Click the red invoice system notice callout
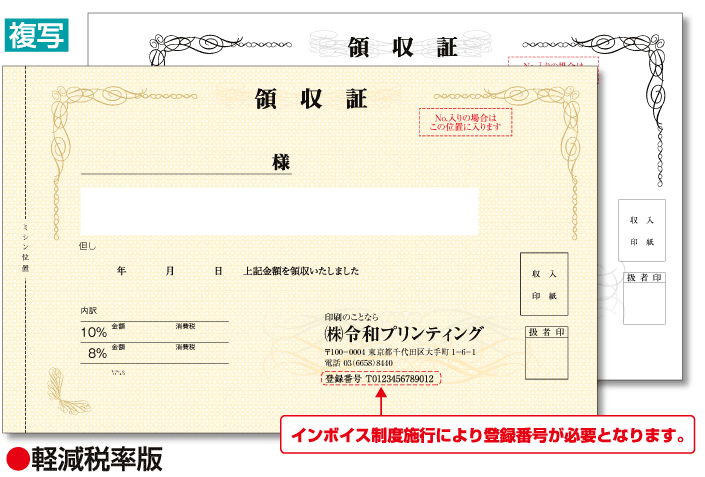This screenshot has height=477, width=705. pyautogui.click(x=487, y=435)
